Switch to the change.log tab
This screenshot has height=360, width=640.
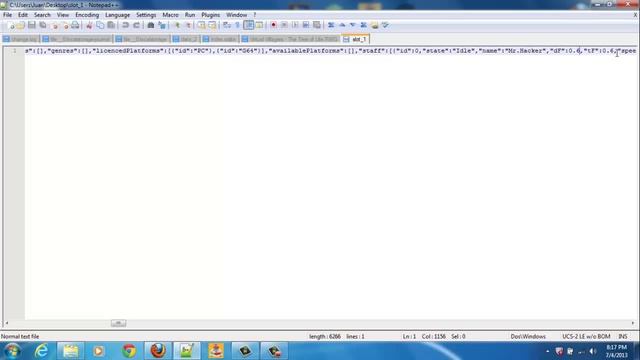pos(20,39)
